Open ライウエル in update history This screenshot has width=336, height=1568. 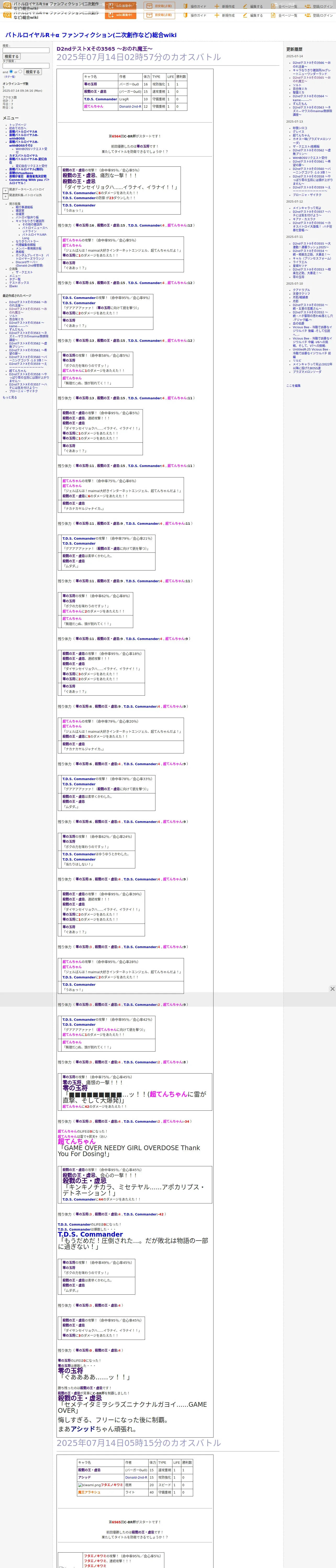300,262
